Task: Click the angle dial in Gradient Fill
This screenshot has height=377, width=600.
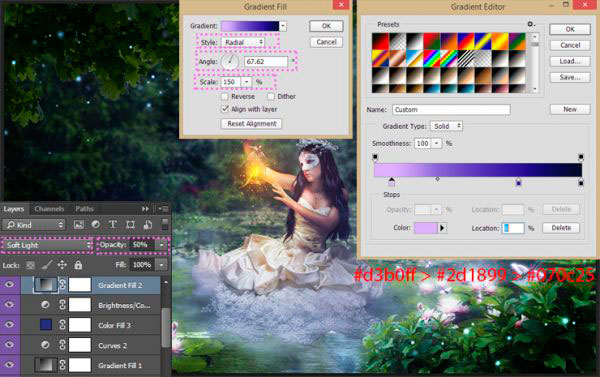Action: (230, 61)
